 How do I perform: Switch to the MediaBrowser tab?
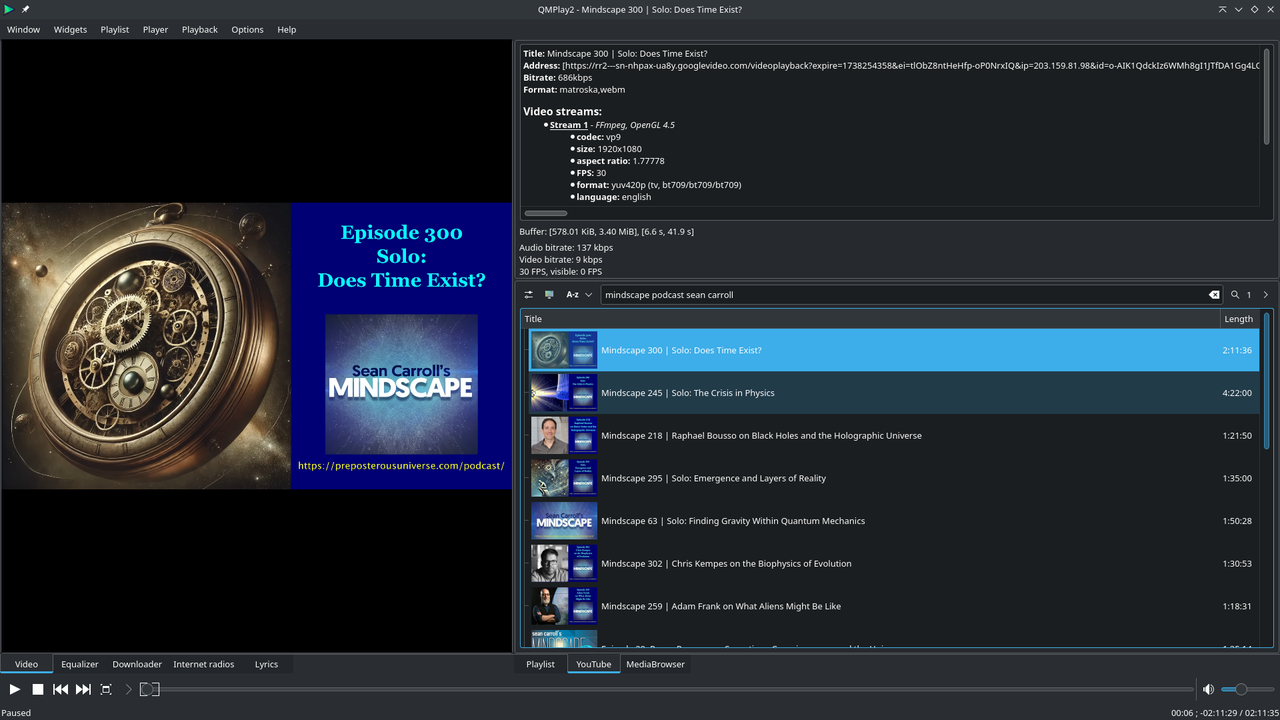[x=656, y=664]
